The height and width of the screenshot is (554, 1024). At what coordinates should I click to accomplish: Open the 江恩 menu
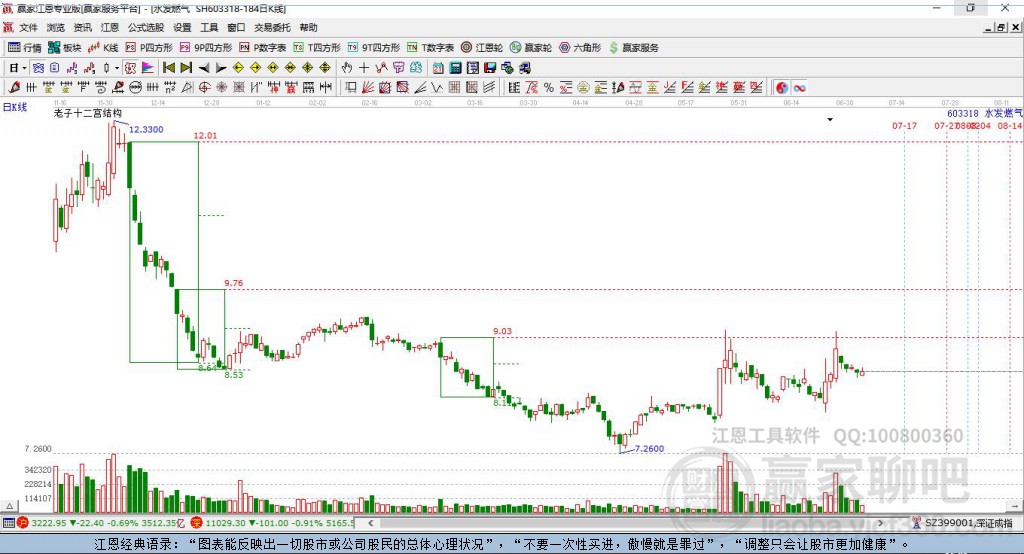click(x=110, y=27)
